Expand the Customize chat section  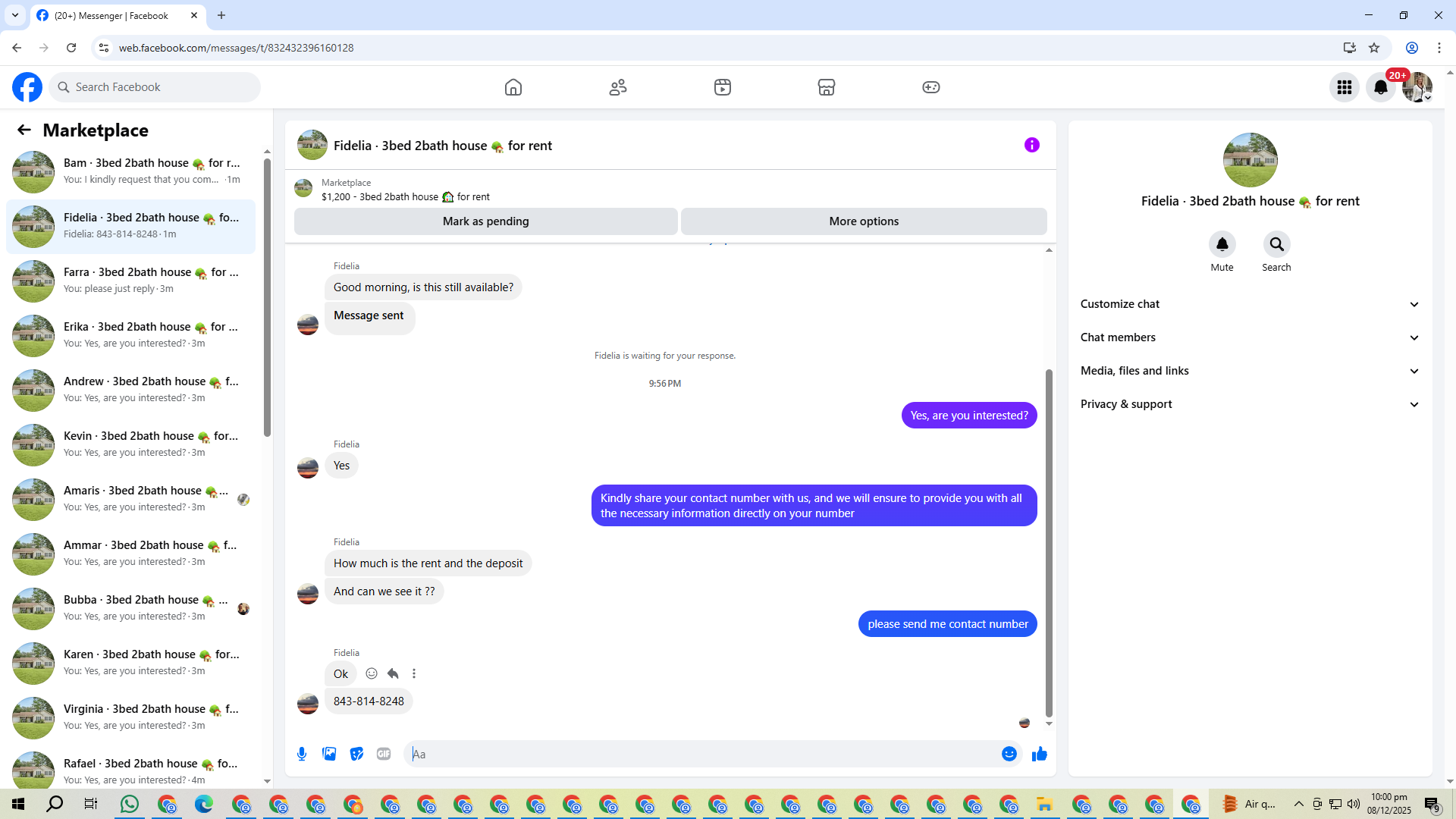[1250, 304]
